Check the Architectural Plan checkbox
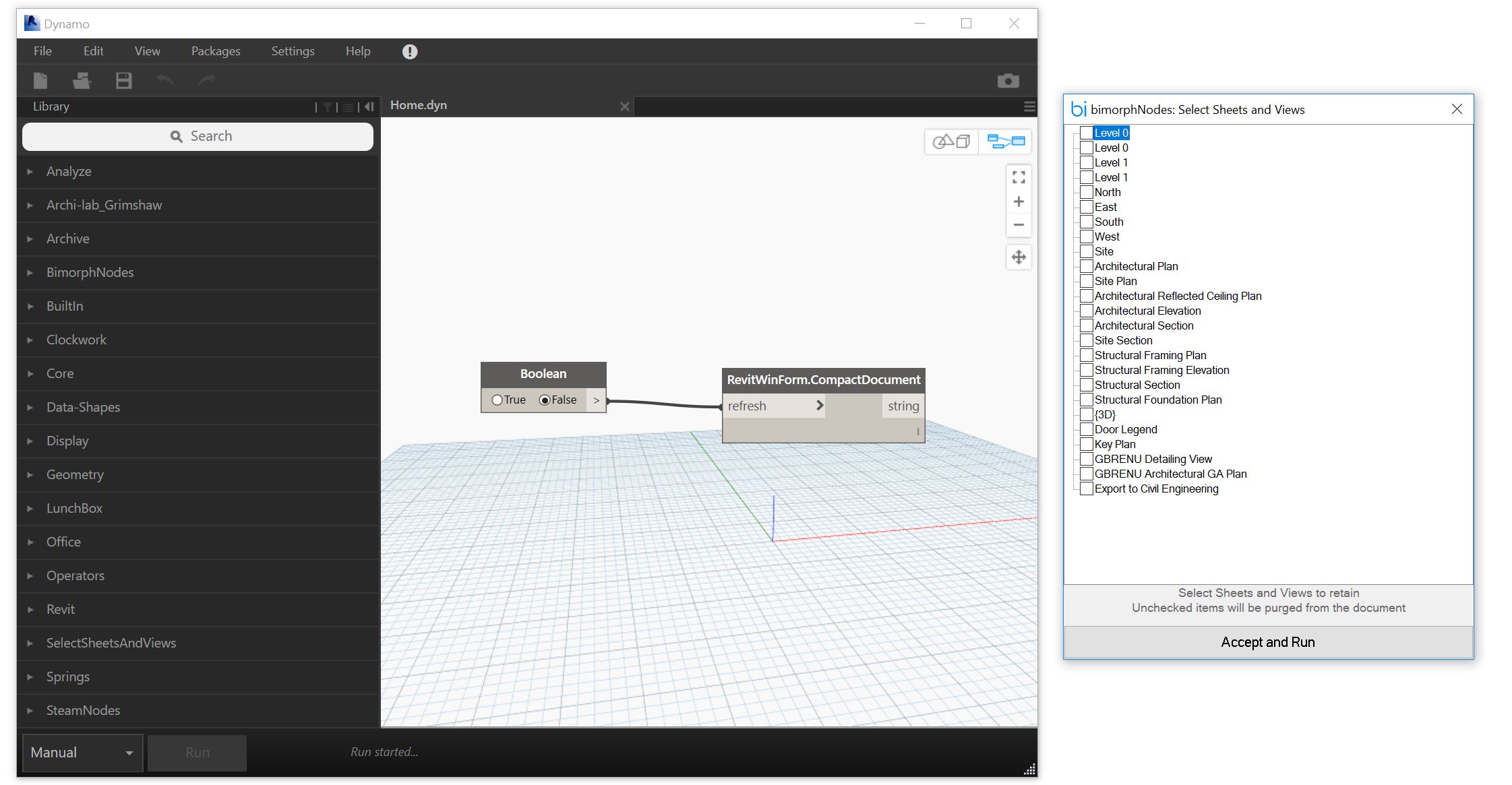This screenshot has height=785, width=1512. point(1085,266)
